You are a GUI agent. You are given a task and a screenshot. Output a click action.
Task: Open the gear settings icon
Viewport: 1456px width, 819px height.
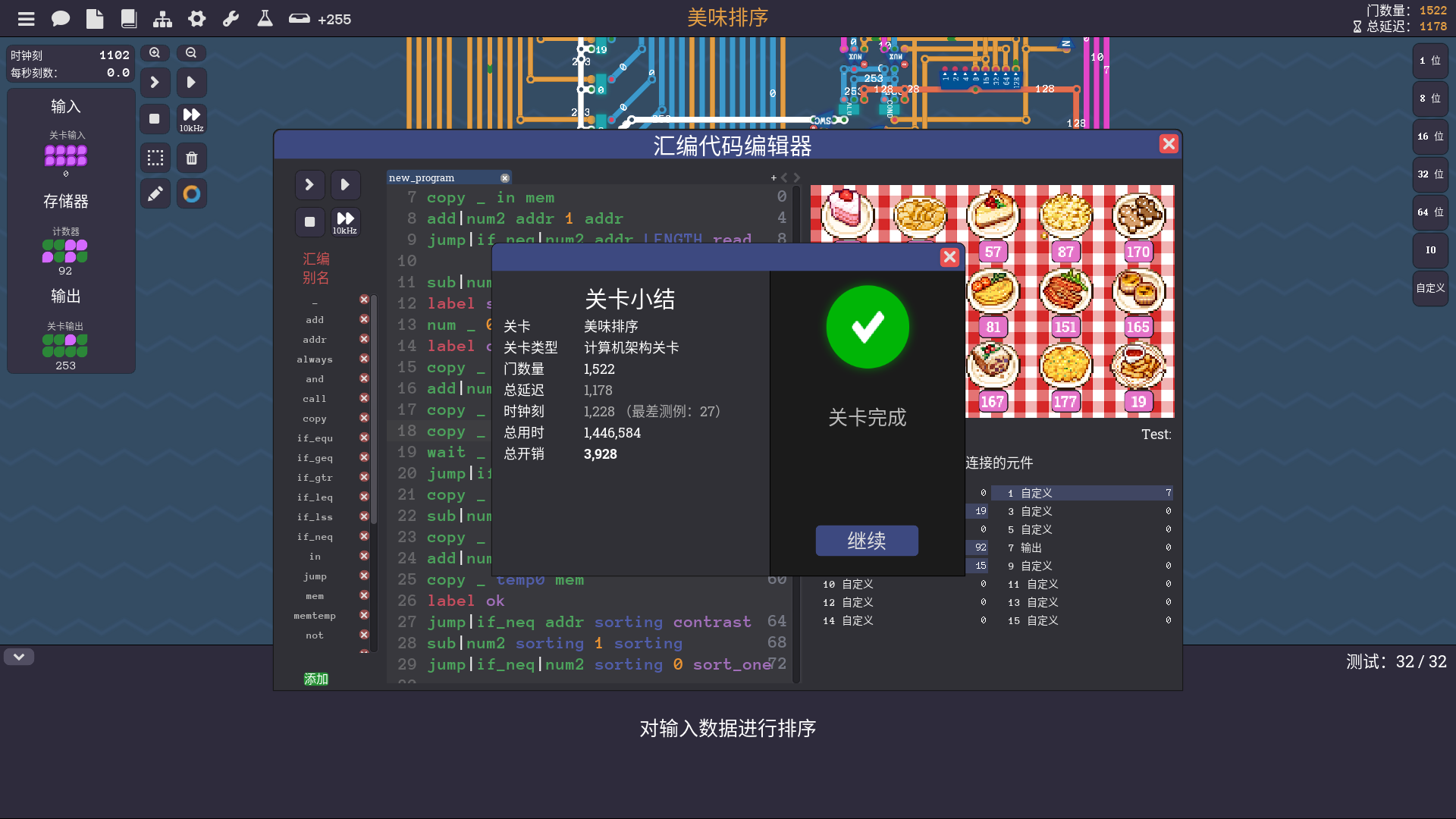[x=197, y=19]
